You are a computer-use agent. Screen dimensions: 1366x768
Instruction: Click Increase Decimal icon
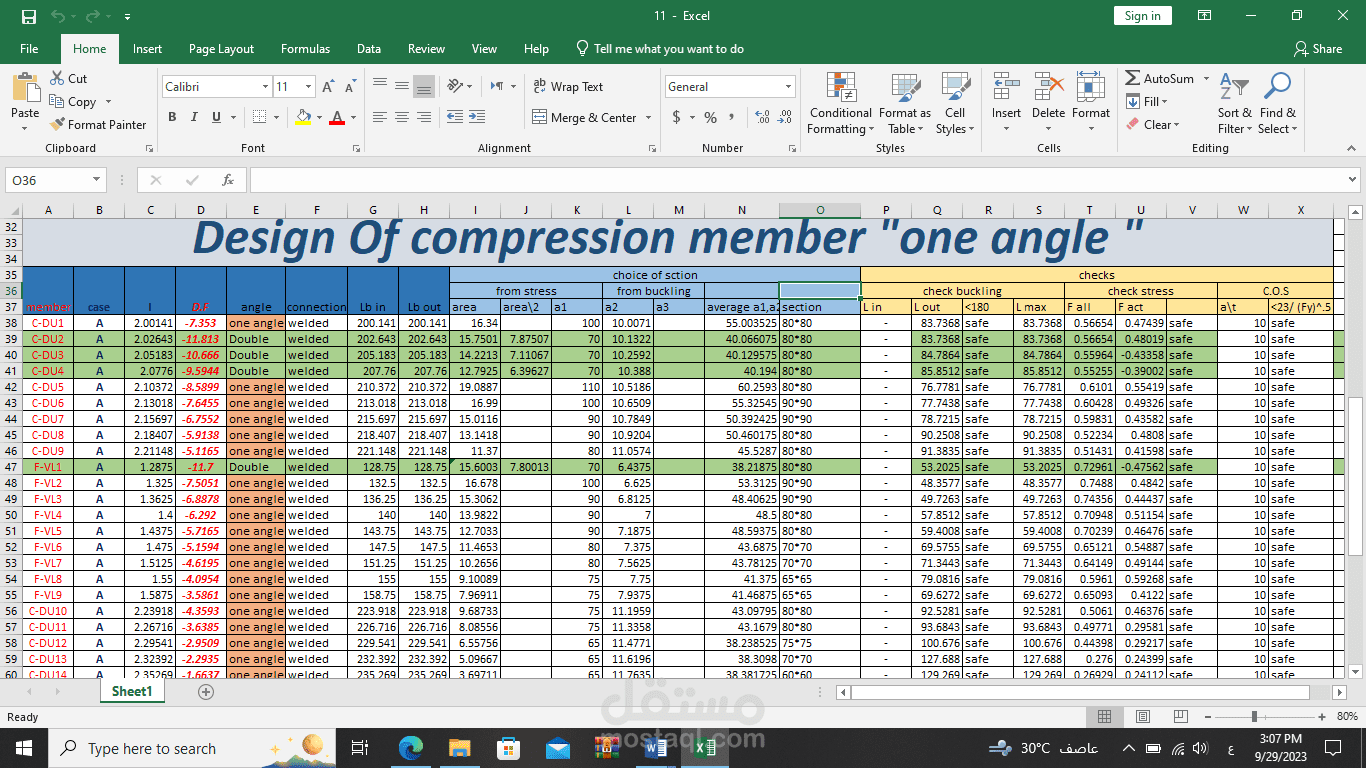click(x=764, y=117)
